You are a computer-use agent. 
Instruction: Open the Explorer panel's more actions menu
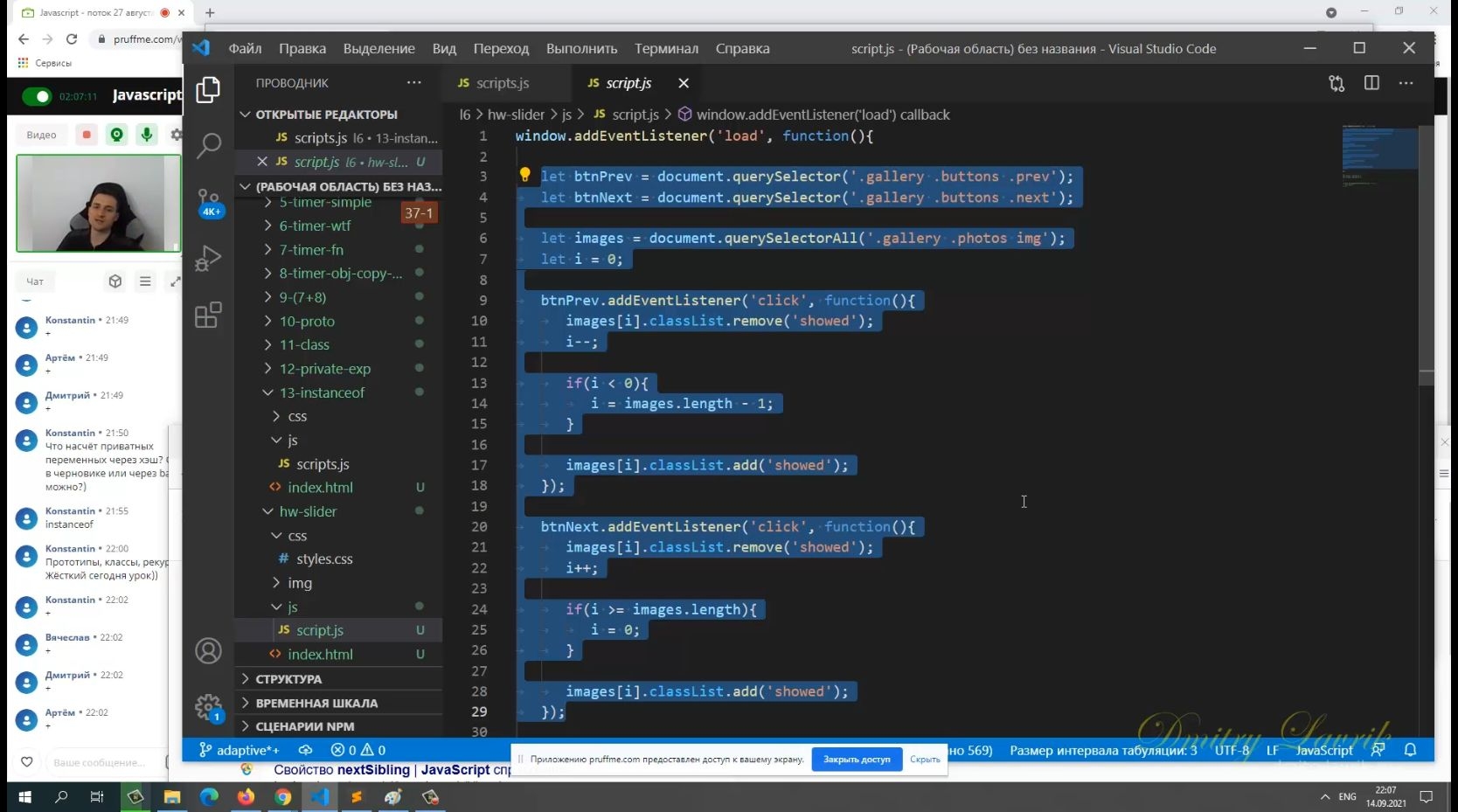413,83
